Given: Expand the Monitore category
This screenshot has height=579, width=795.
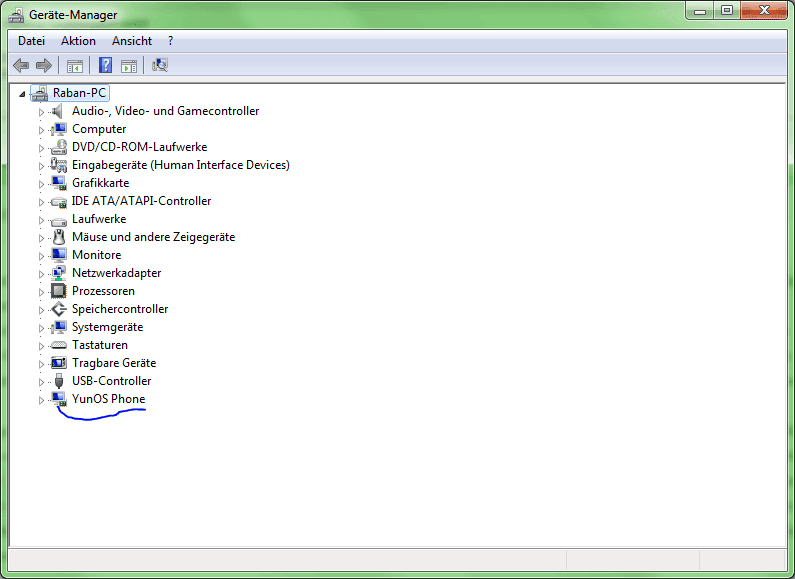Looking at the screenshot, I should click(x=42, y=256).
